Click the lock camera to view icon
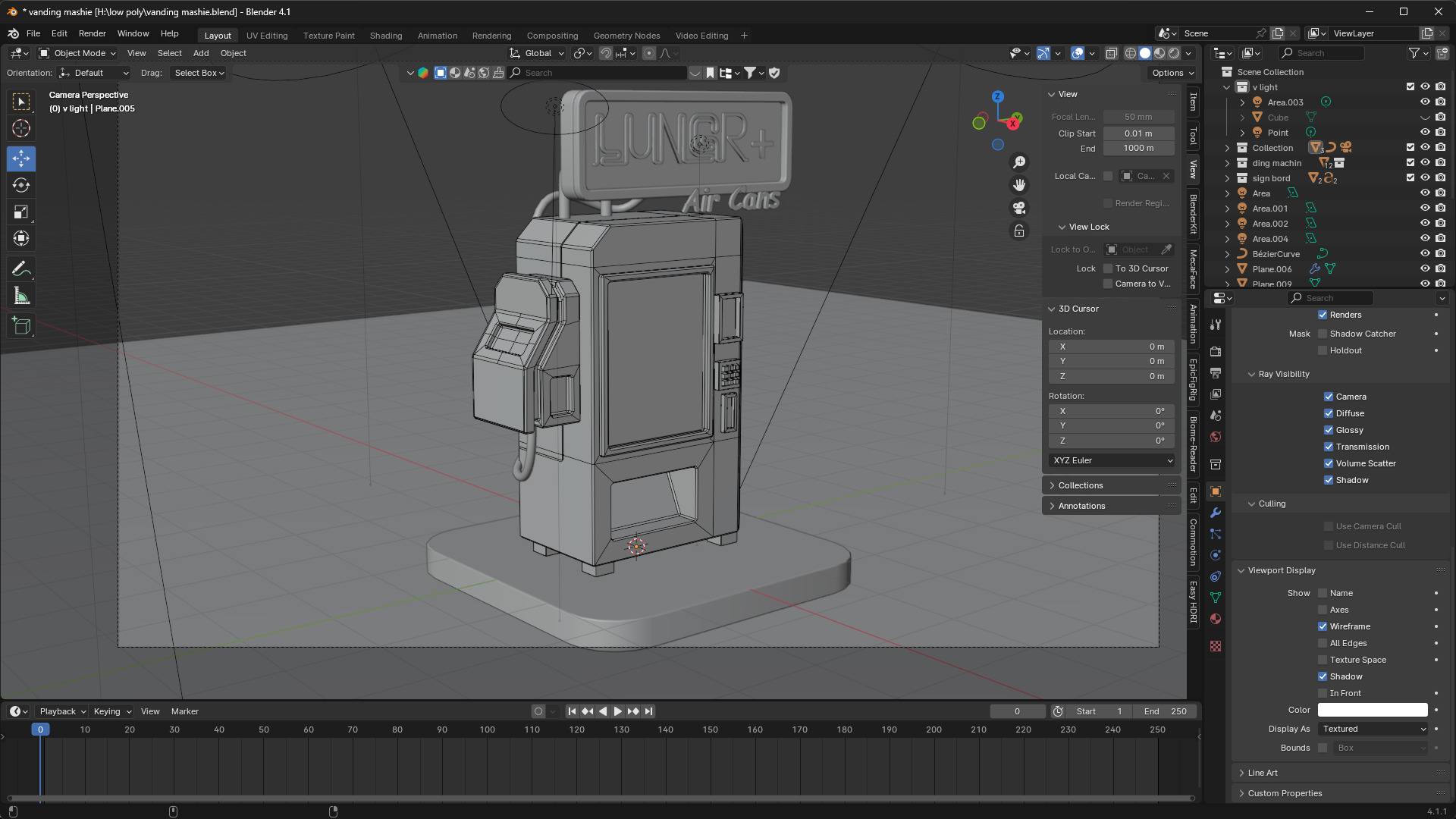The width and height of the screenshot is (1456, 819). click(x=1019, y=231)
